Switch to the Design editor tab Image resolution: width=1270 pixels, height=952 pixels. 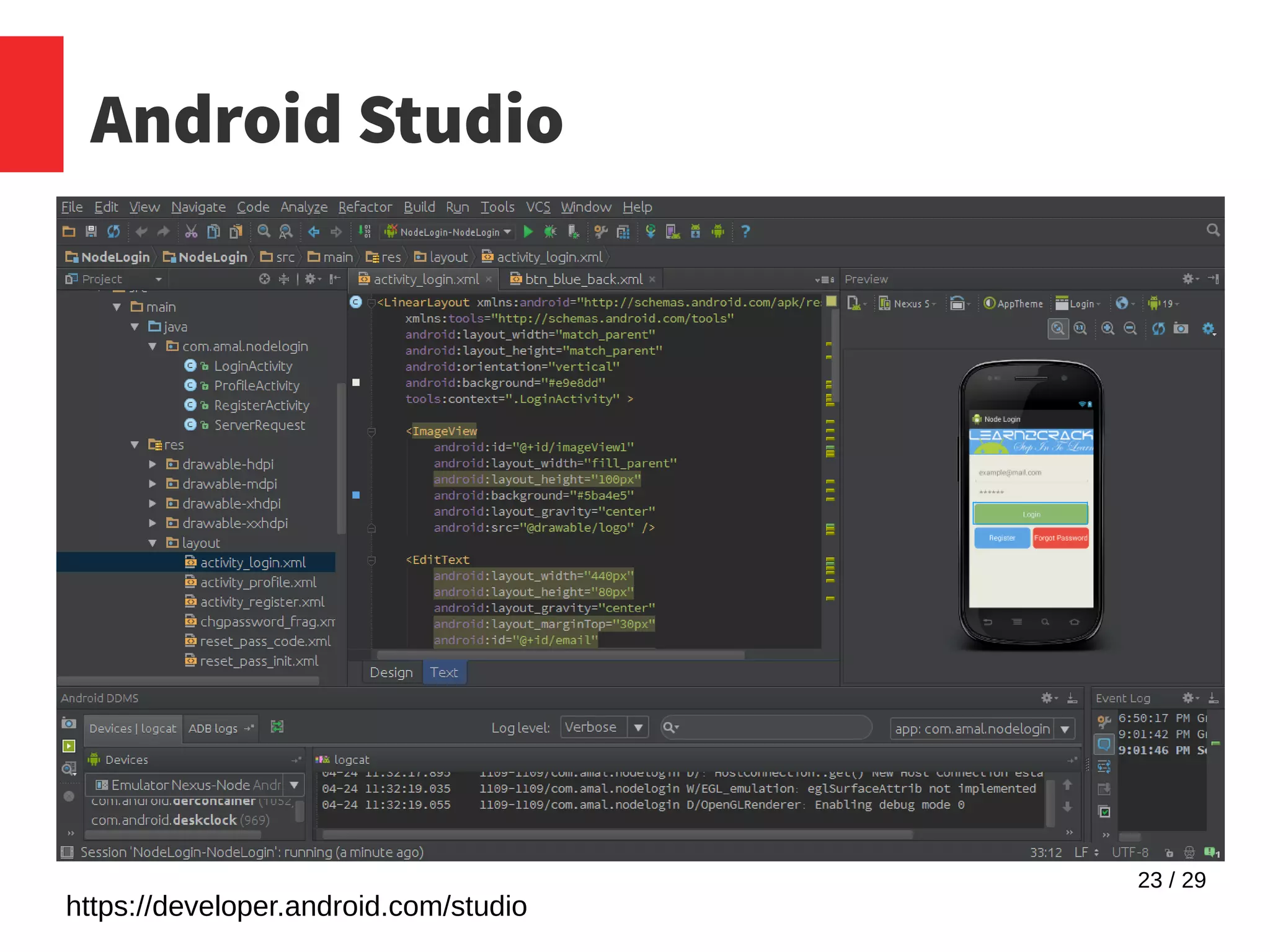(391, 672)
